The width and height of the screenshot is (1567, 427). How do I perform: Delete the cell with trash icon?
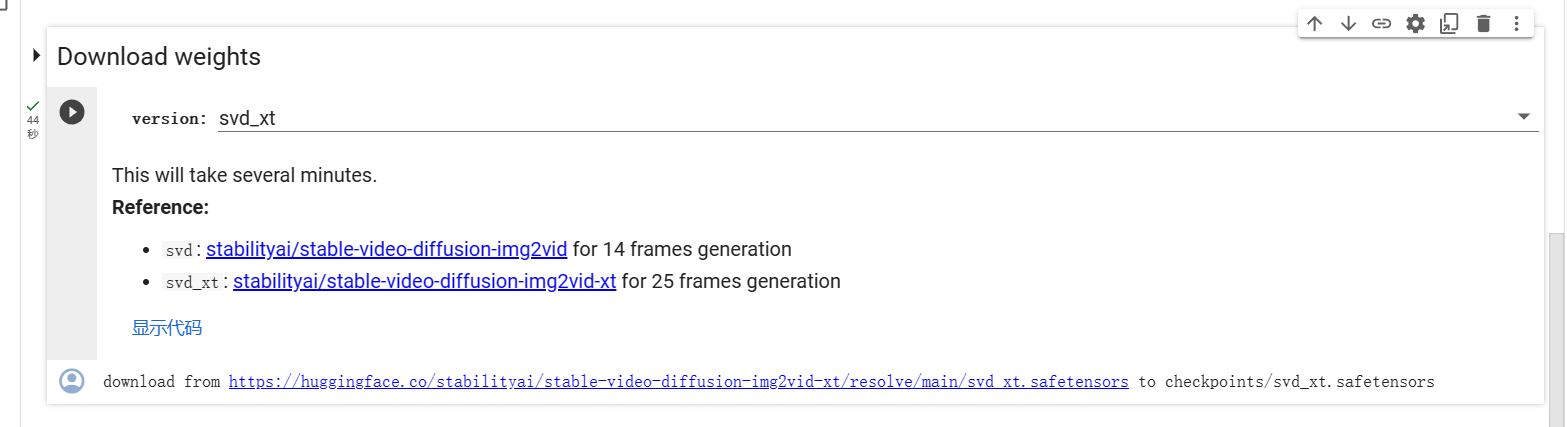pos(1483,24)
